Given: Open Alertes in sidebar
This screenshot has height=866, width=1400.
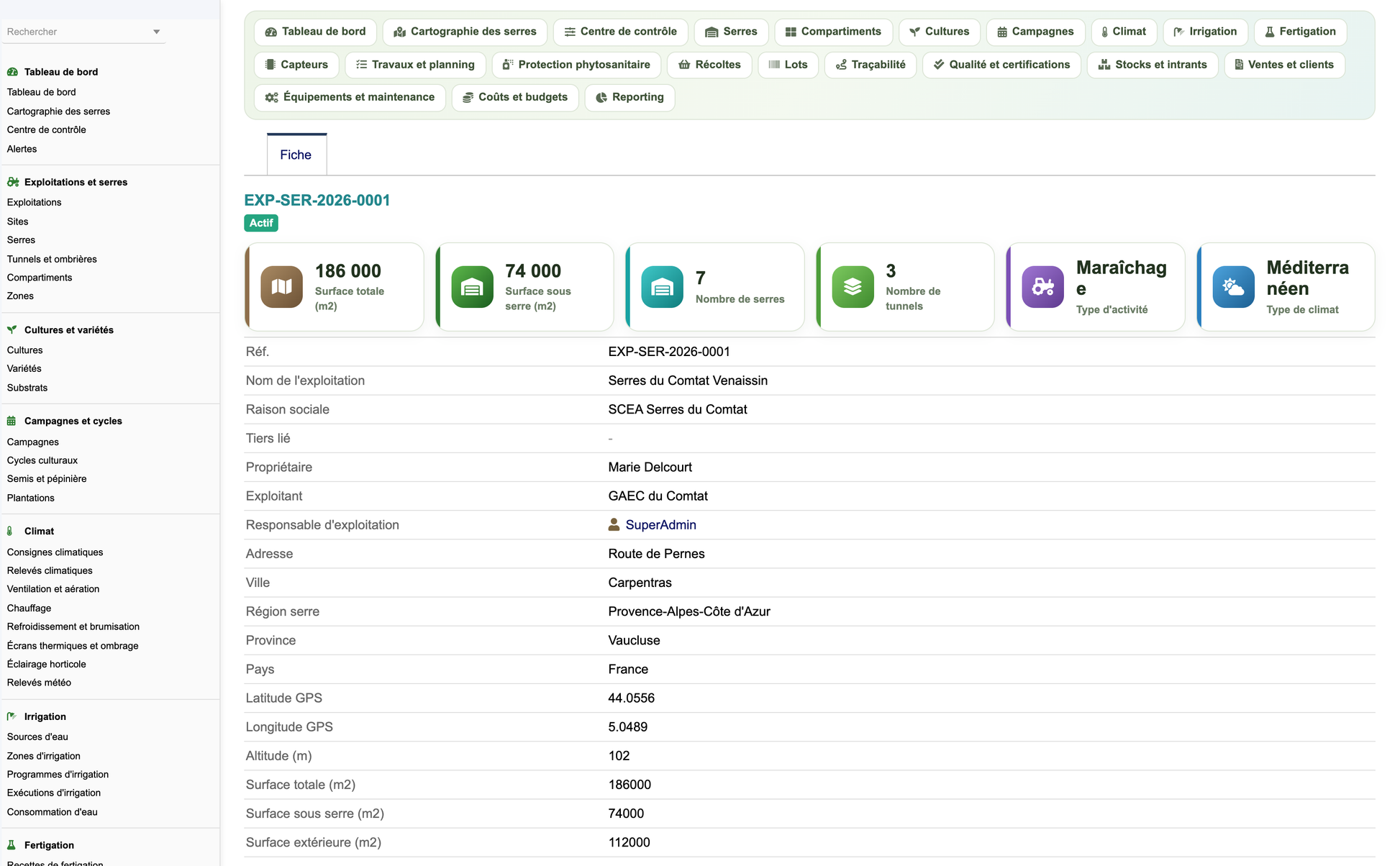Looking at the screenshot, I should (22, 149).
